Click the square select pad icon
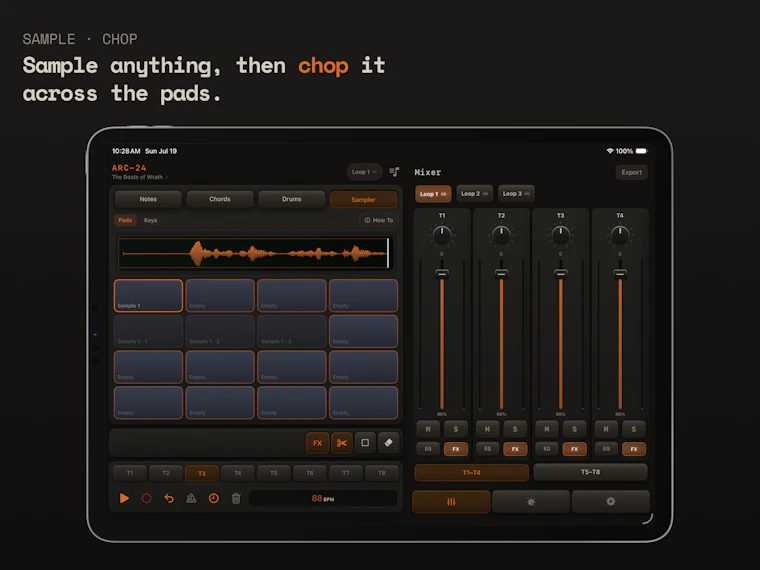Screen dimensions: 760x570 pos(365,443)
